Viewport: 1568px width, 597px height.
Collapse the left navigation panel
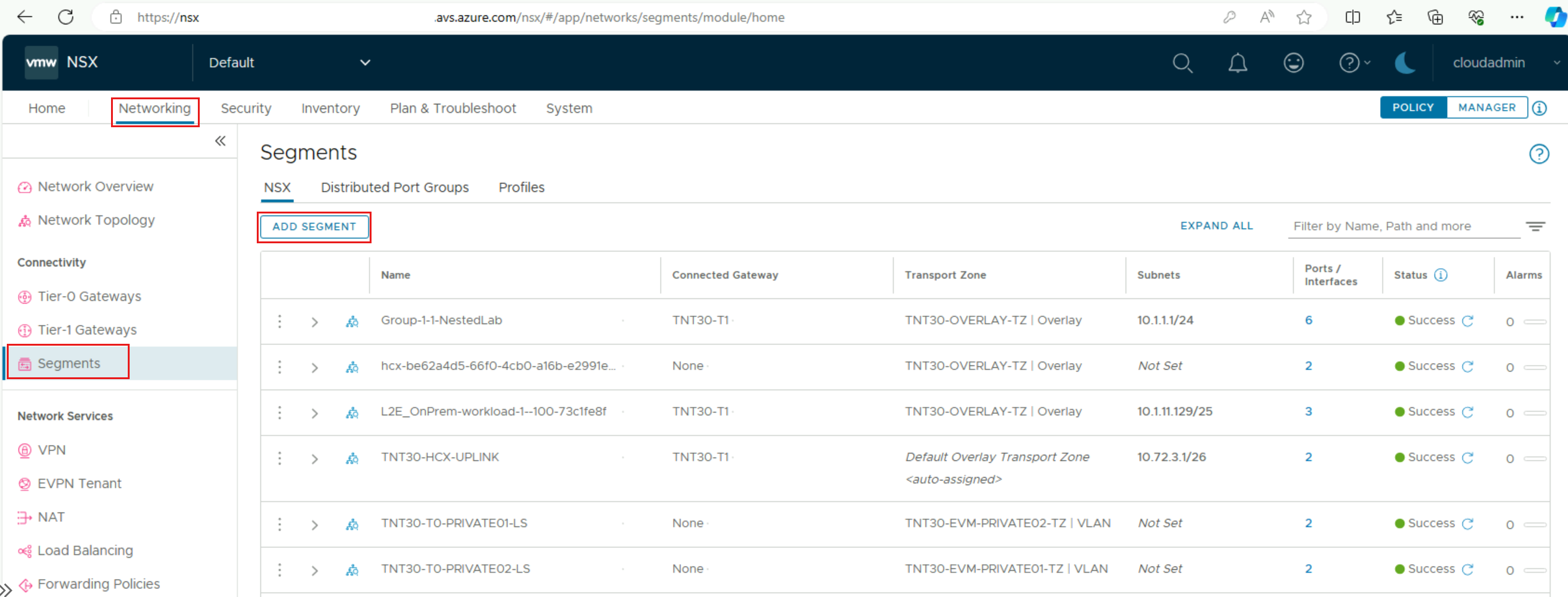220,141
